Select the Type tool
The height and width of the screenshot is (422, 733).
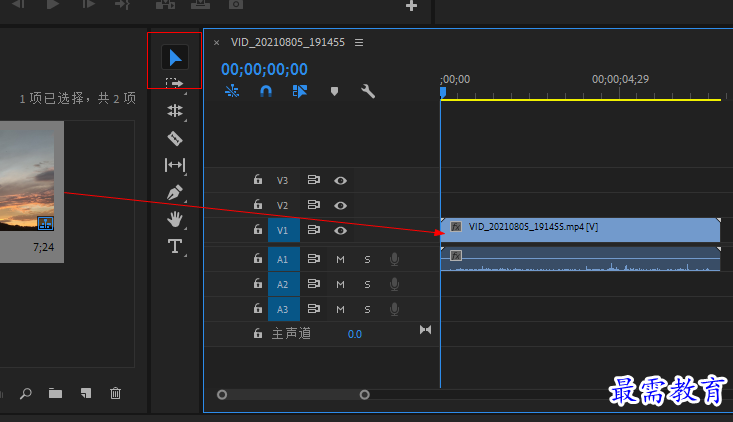175,246
